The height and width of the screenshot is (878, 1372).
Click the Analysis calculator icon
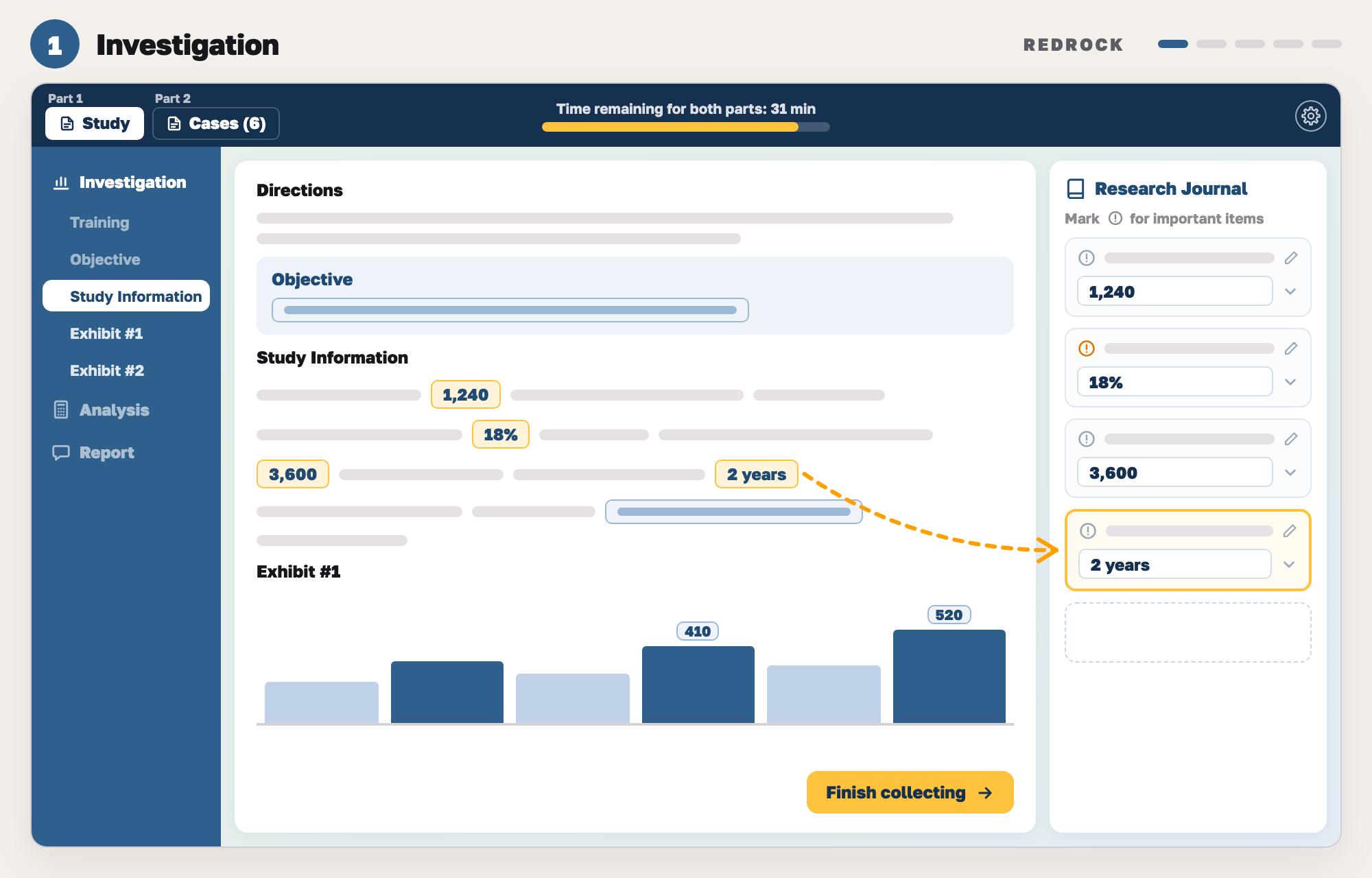(61, 410)
